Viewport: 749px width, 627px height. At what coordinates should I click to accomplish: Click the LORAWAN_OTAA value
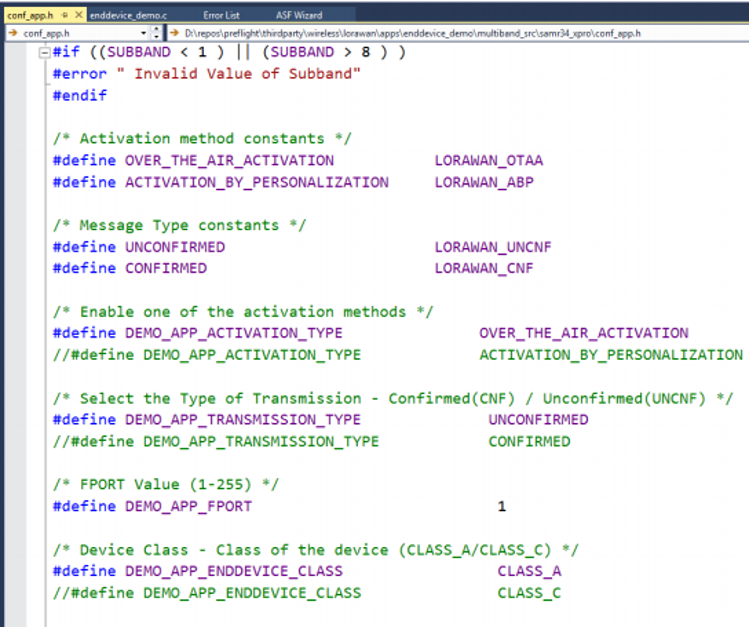489,160
